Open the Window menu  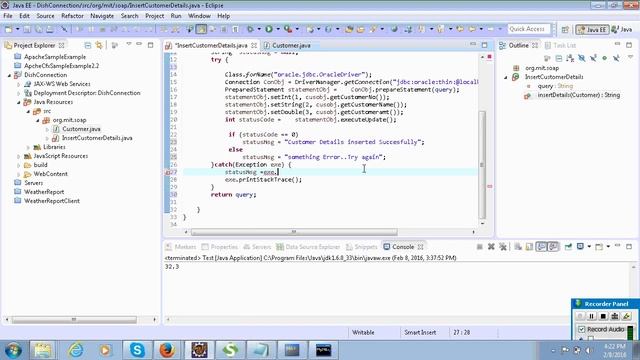[199, 16]
